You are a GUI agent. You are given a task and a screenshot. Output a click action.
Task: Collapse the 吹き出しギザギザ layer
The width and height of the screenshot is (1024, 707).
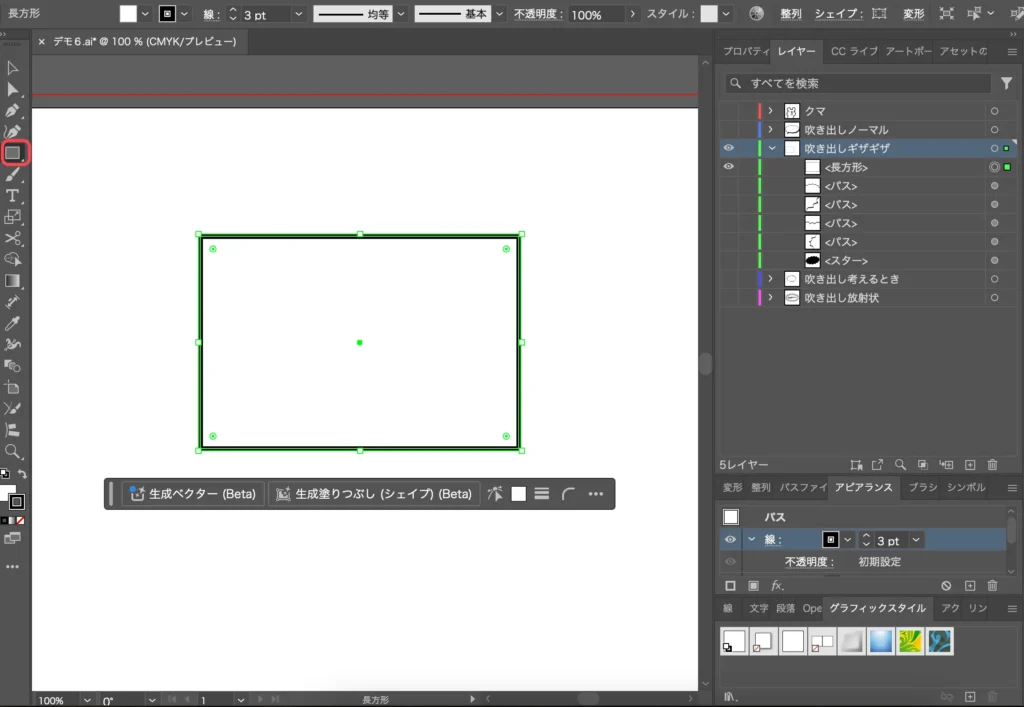[x=771, y=148]
